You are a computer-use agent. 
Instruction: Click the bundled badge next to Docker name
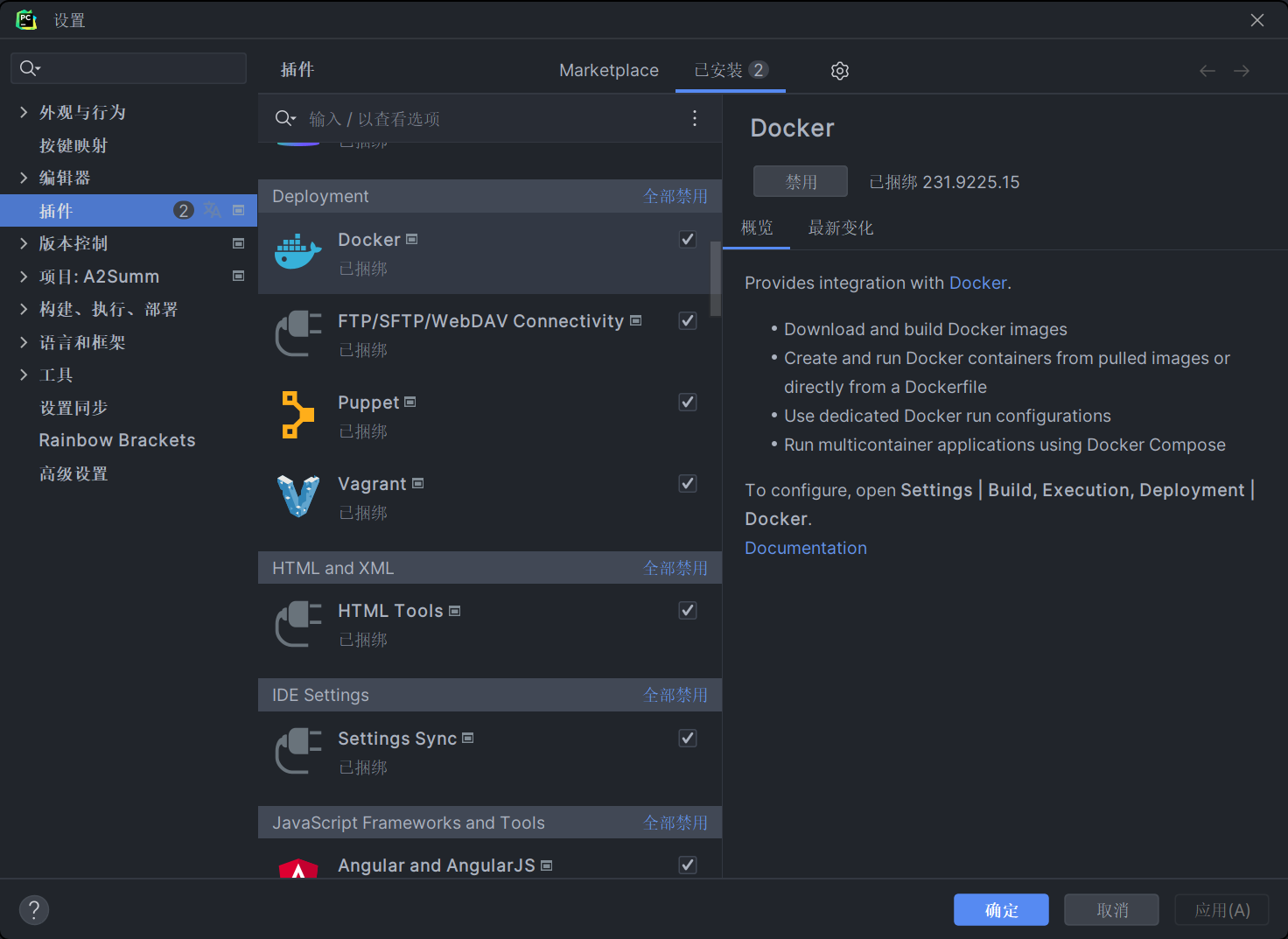coord(412,239)
